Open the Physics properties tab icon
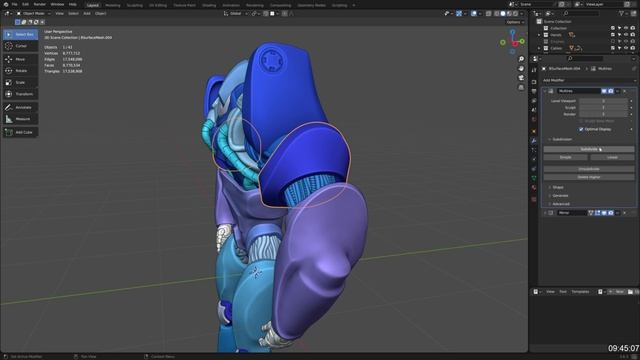Viewport: 640px width, 360px height. (534, 160)
